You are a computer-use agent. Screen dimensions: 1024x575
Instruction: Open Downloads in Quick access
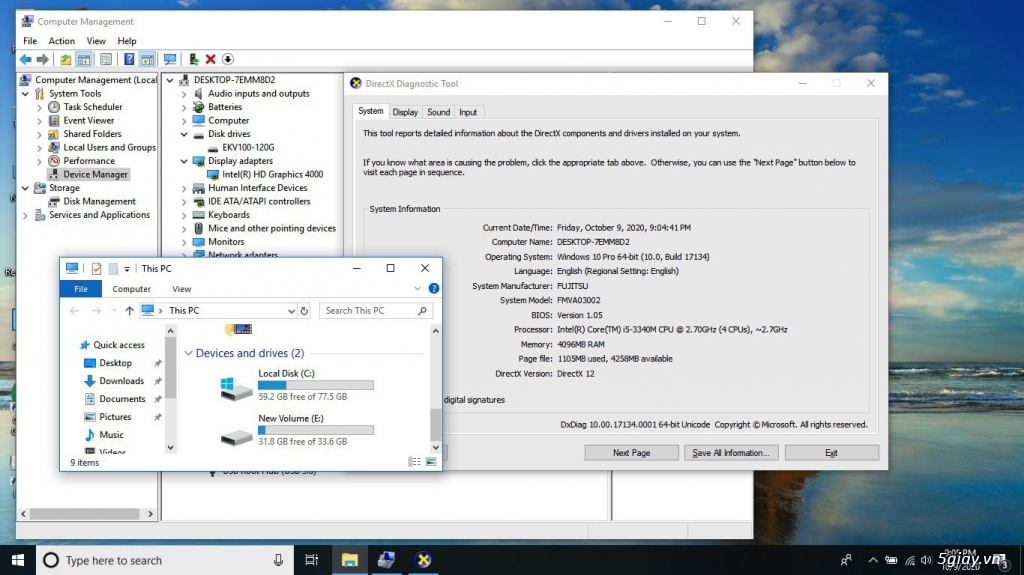click(x=121, y=381)
